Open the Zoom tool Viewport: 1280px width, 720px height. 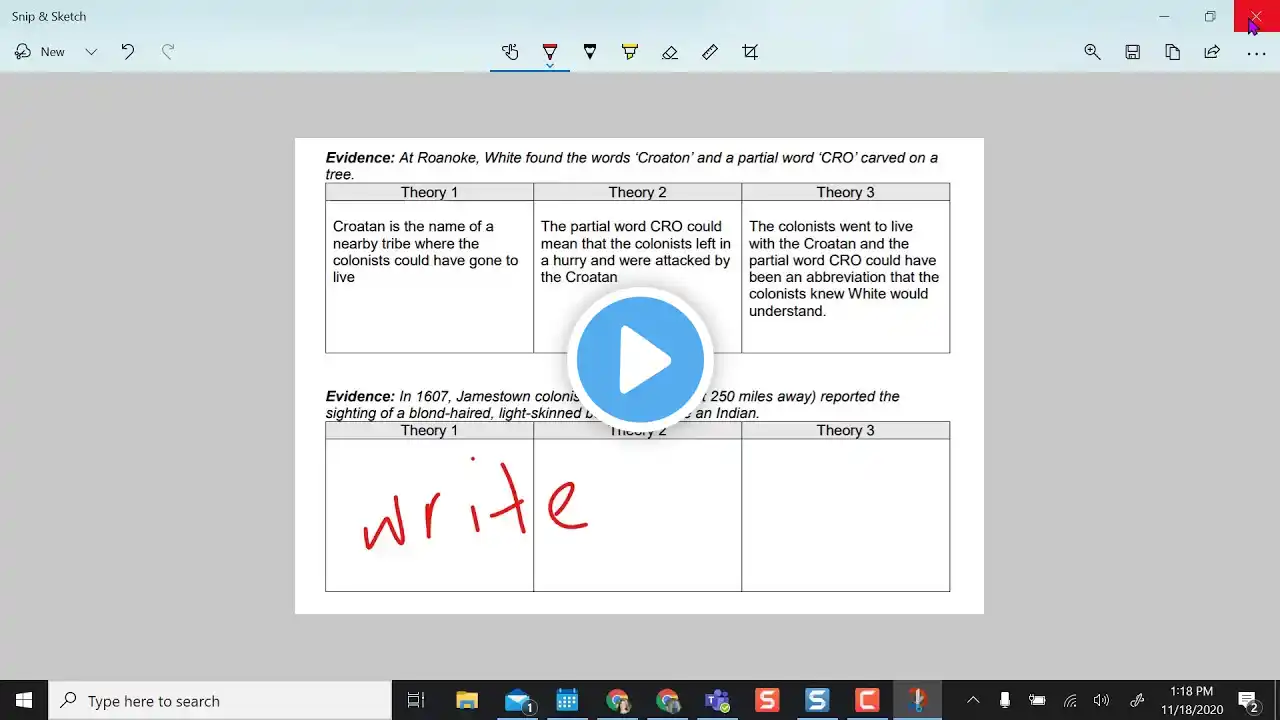pyautogui.click(x=1093, y=52)
